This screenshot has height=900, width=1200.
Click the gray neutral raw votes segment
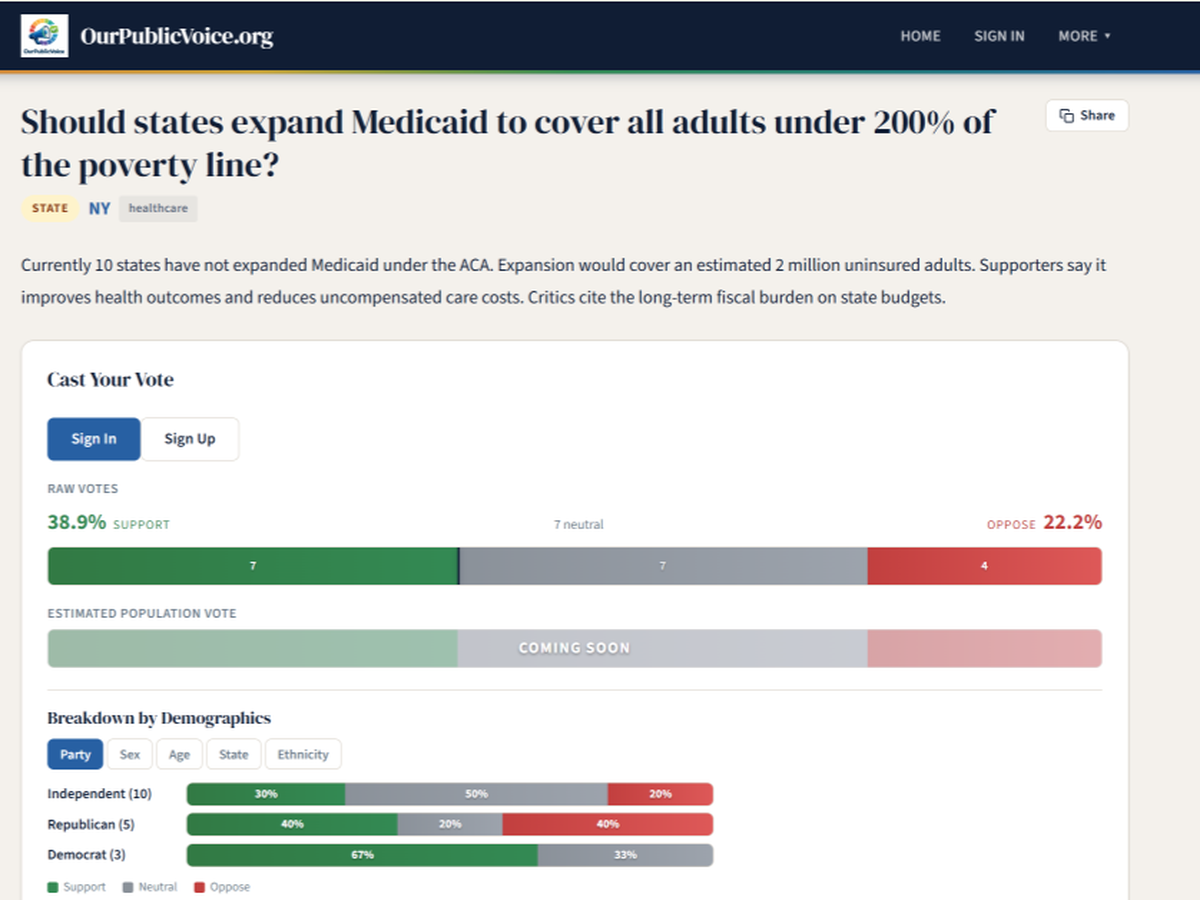[x=662, y=566]
